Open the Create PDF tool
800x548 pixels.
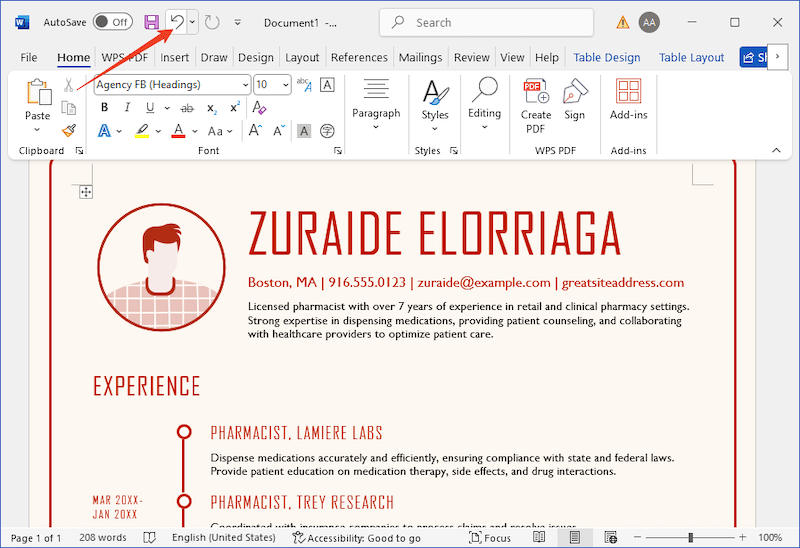click(x=536, y=103)
